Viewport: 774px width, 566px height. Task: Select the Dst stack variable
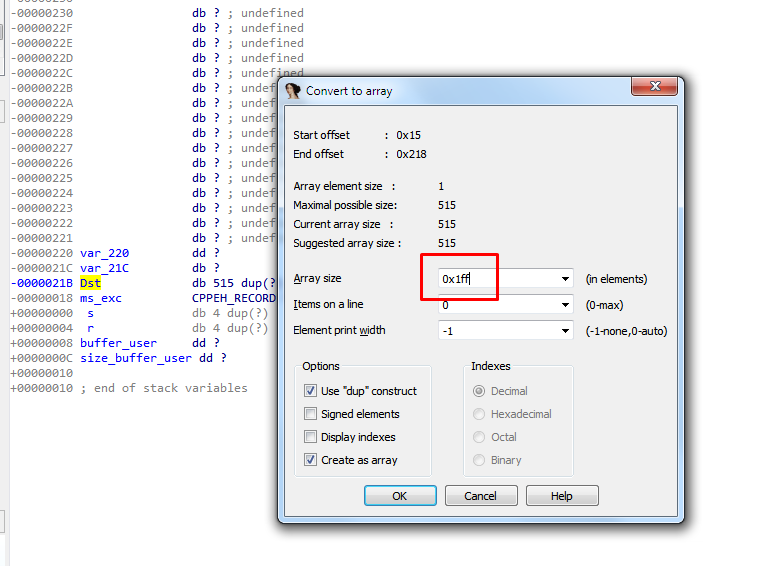point(91,283)
